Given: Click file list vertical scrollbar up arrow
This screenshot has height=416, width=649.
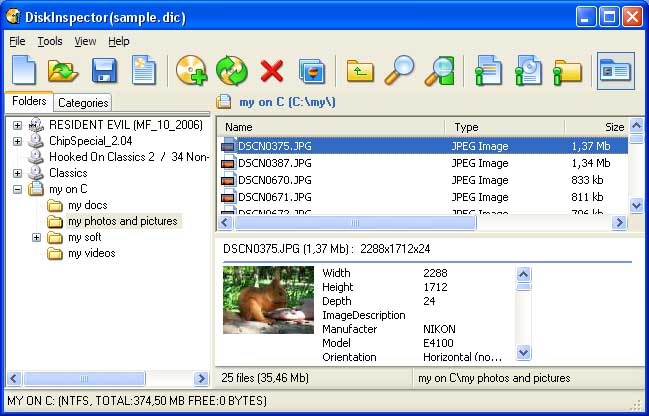Looking at the screenshot, I should (636, 125).
